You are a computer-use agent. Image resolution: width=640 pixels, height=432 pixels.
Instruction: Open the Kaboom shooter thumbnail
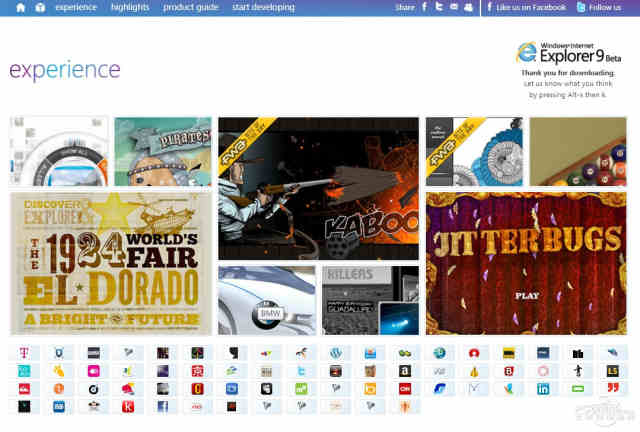[318, 188]
